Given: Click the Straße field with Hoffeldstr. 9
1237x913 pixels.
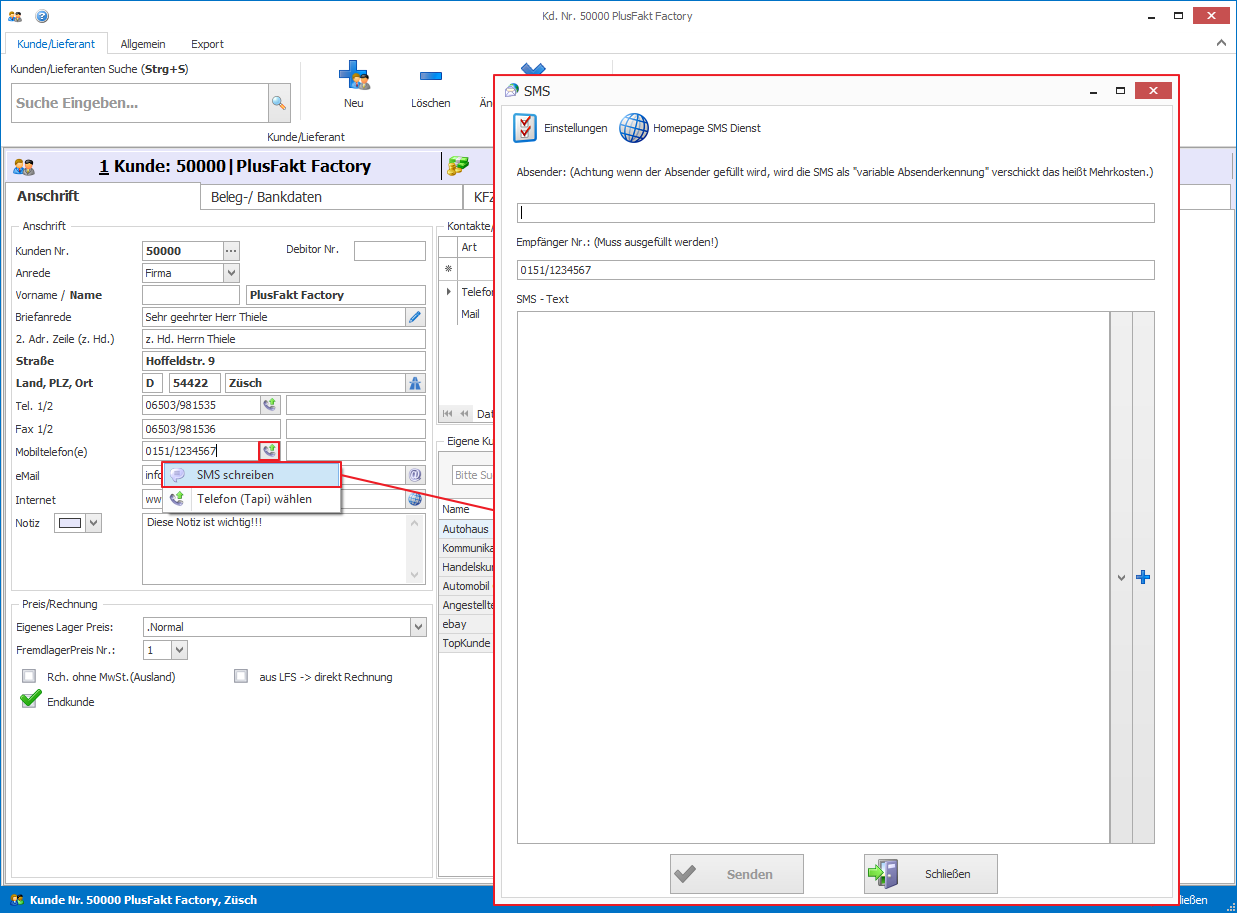Looking at the screenshot, I should coord(284,361).
